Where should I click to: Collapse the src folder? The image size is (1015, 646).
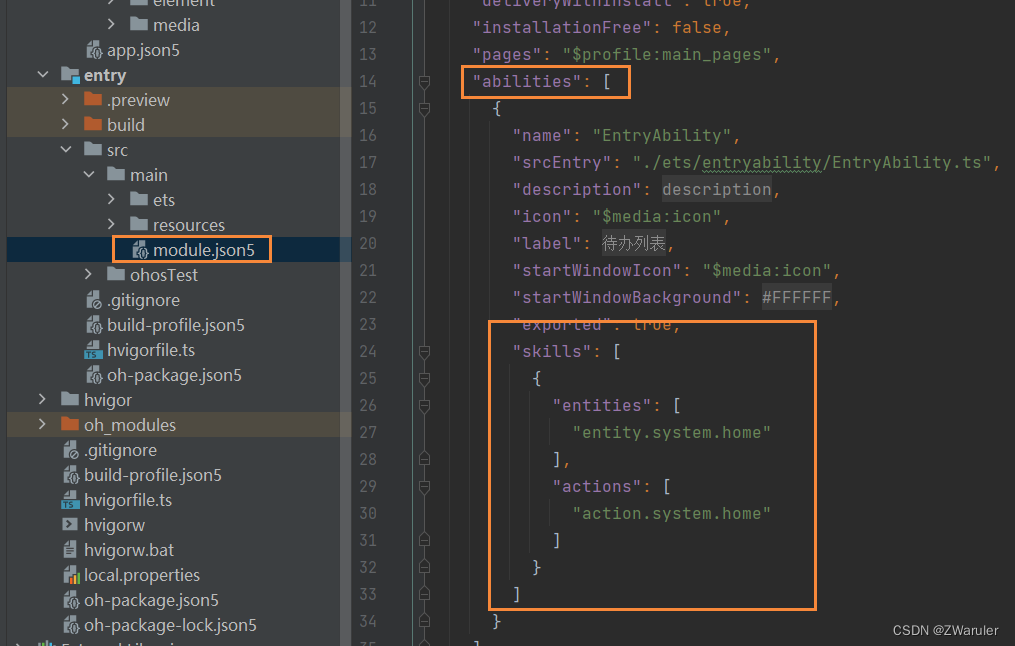click(65, 150)
